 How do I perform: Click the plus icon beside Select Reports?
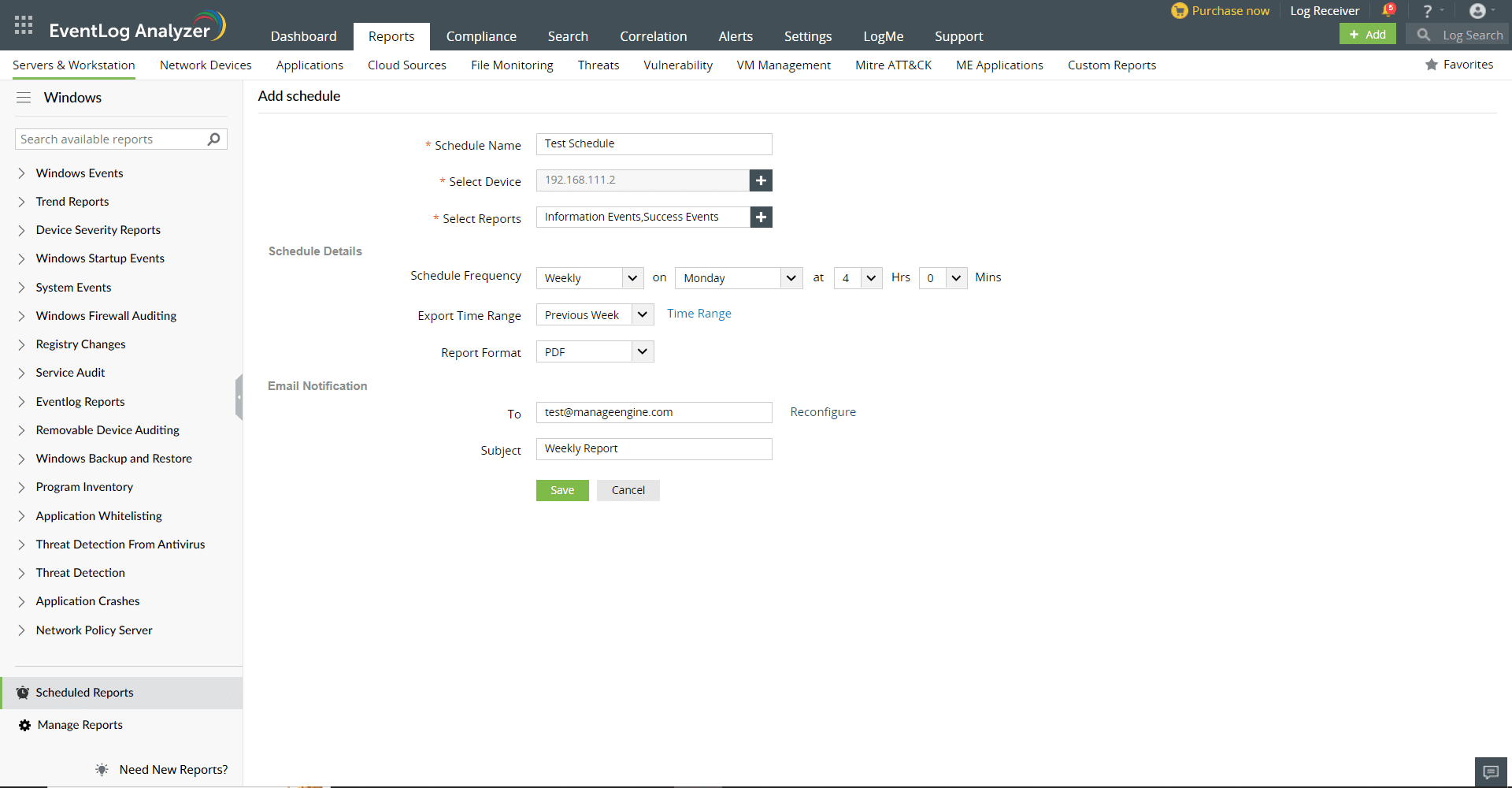tap(761, 217)
